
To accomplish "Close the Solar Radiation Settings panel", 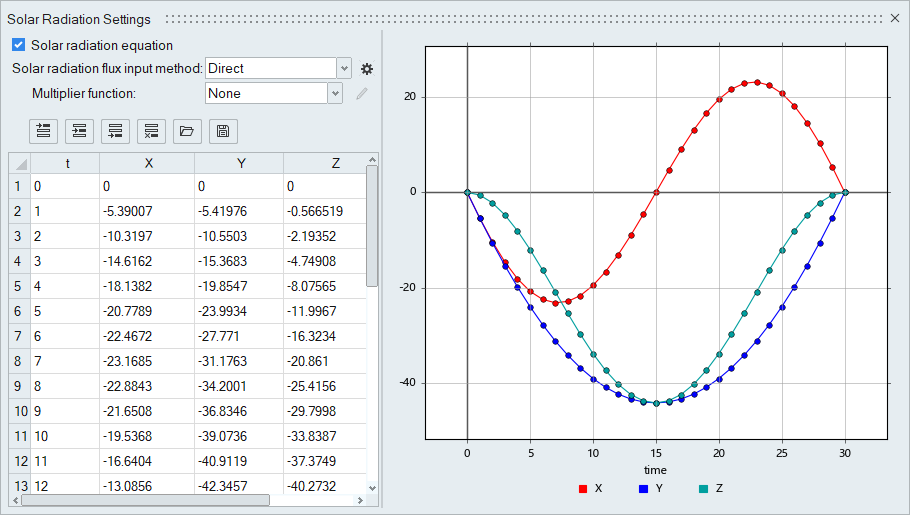I will (x=895, y=18).
